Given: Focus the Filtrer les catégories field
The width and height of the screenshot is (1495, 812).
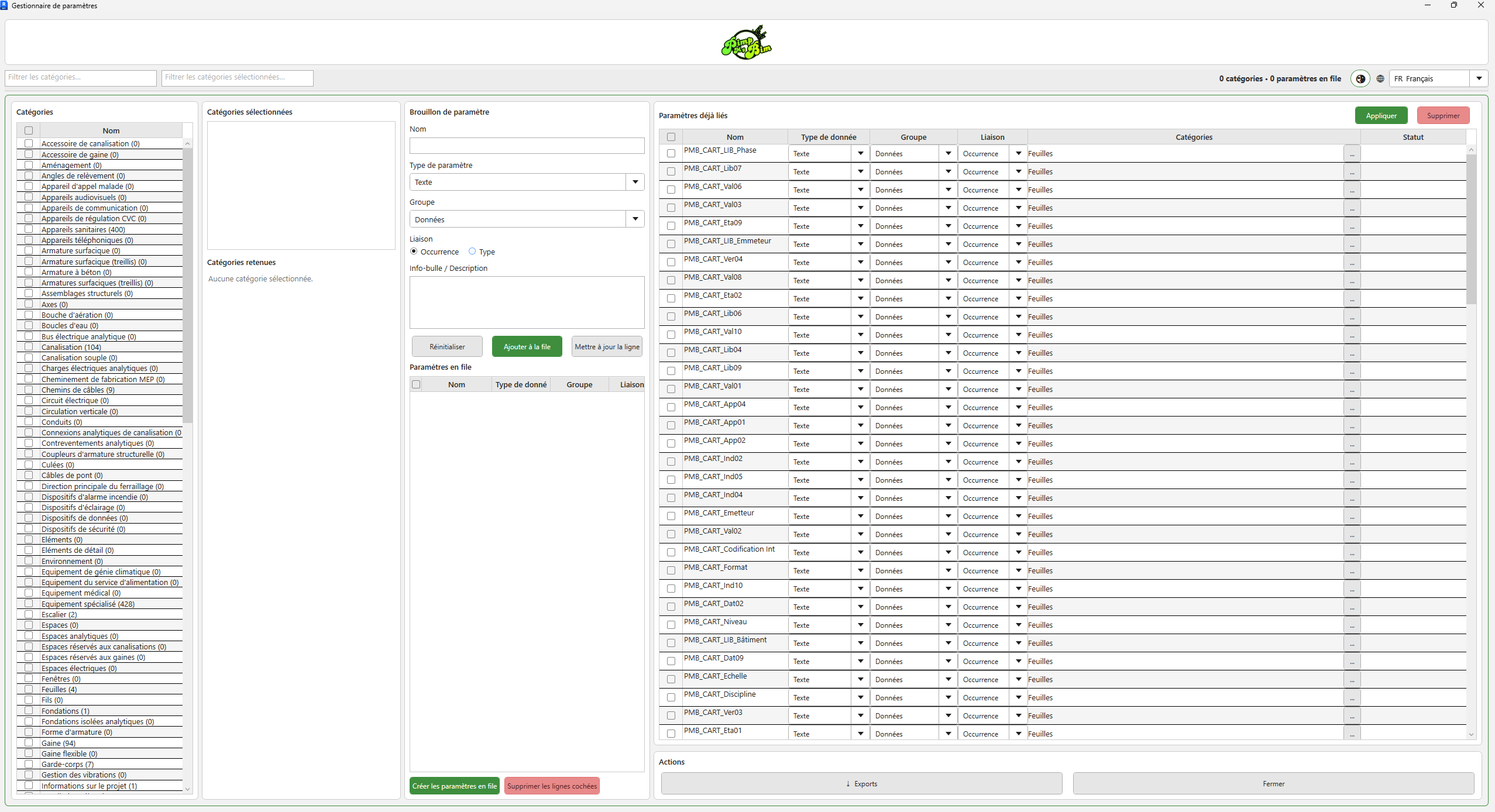Looking at the screenshot, I should point(81,78).
